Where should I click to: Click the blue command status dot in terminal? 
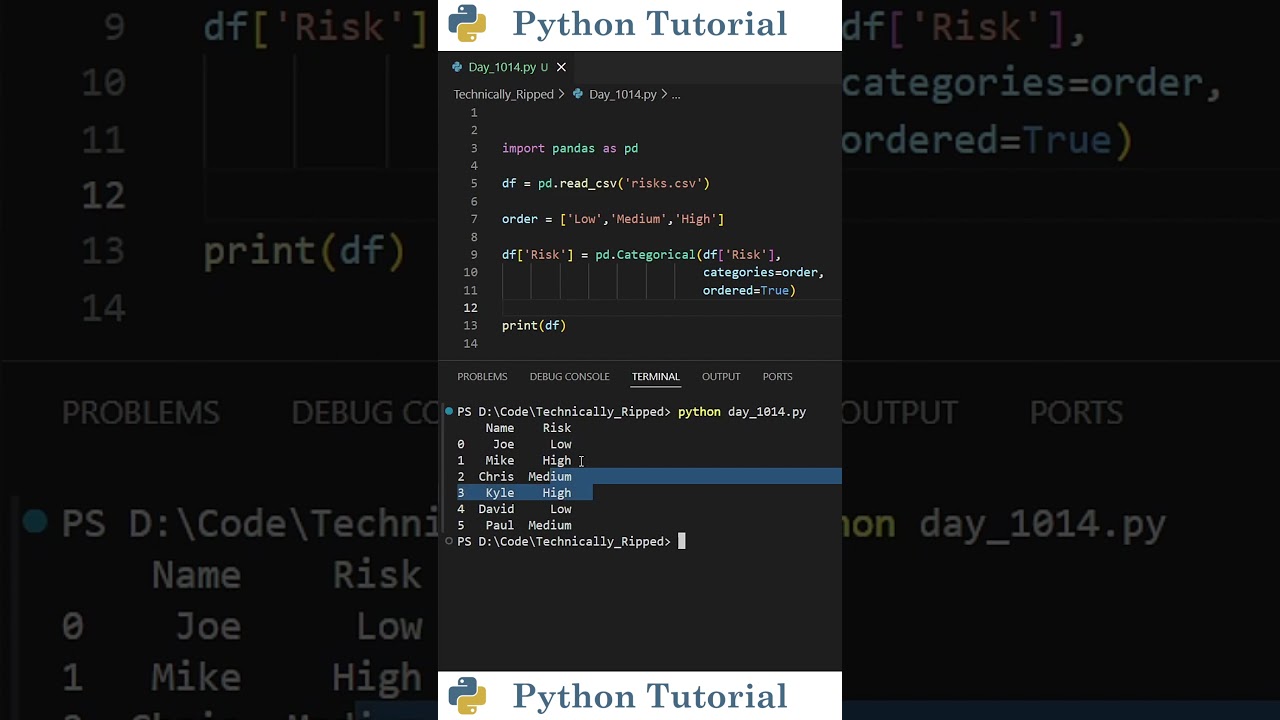tap(449, 411)
